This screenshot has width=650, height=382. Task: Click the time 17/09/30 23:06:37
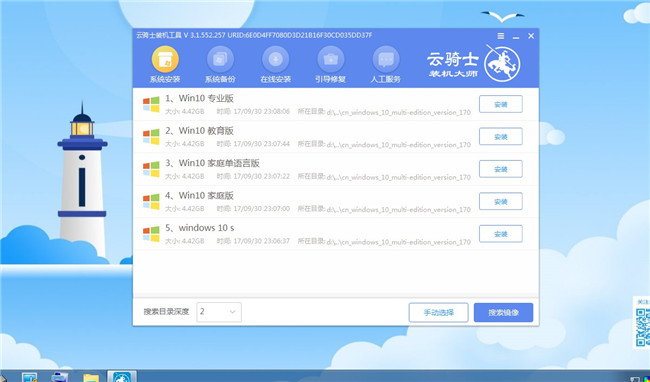[262, 241]
